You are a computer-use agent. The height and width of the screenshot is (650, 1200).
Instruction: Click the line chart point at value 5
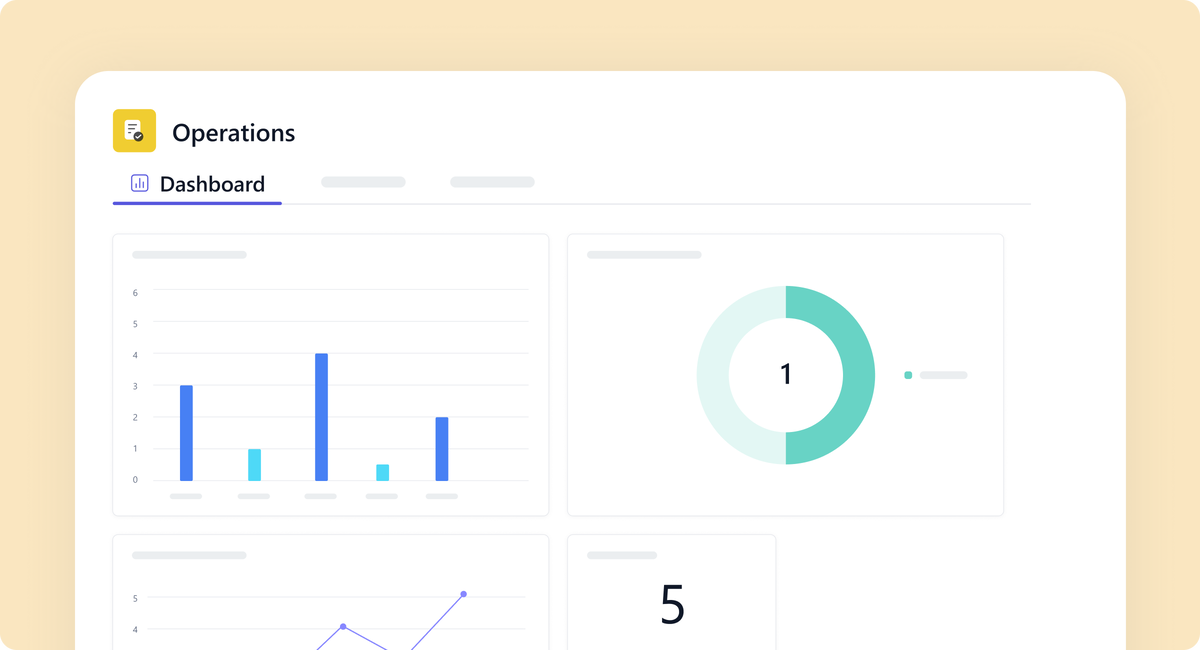tap(463, 594)
